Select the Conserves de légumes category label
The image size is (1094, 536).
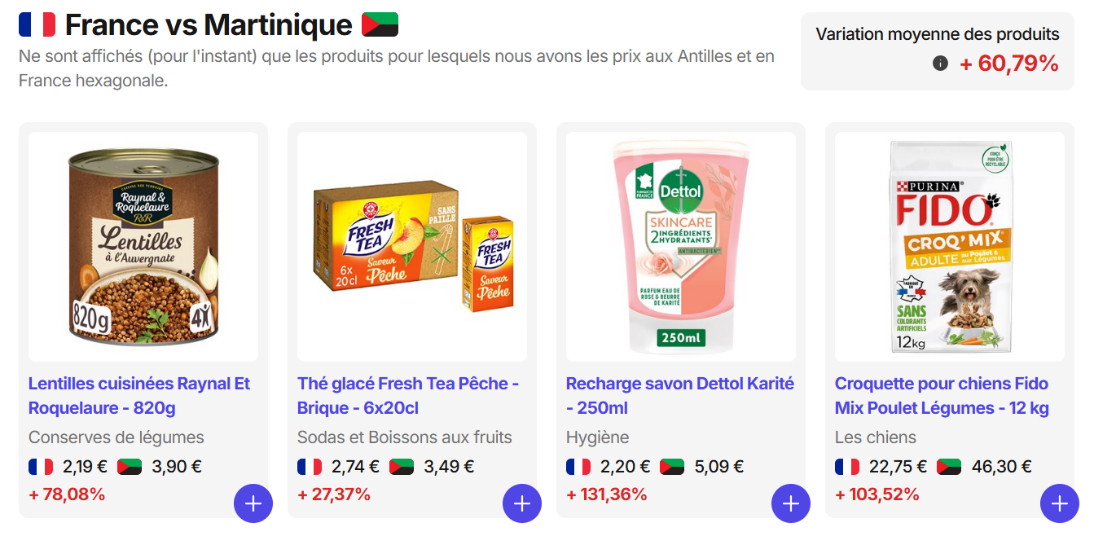coord(116,437)
